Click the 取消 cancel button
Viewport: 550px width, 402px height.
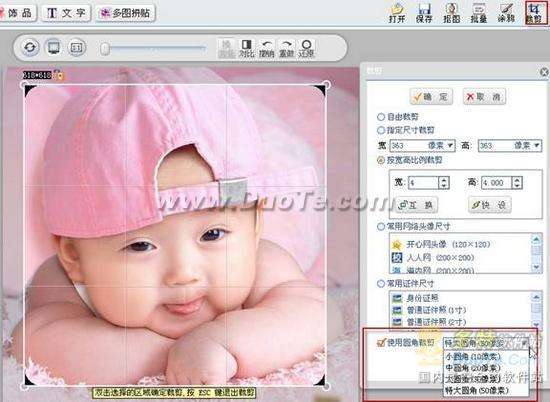[x=484, y=96]
